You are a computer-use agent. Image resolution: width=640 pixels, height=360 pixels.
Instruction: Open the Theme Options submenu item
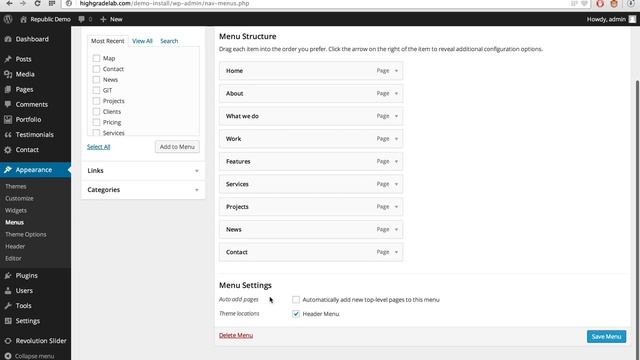[x=26, y=235]
